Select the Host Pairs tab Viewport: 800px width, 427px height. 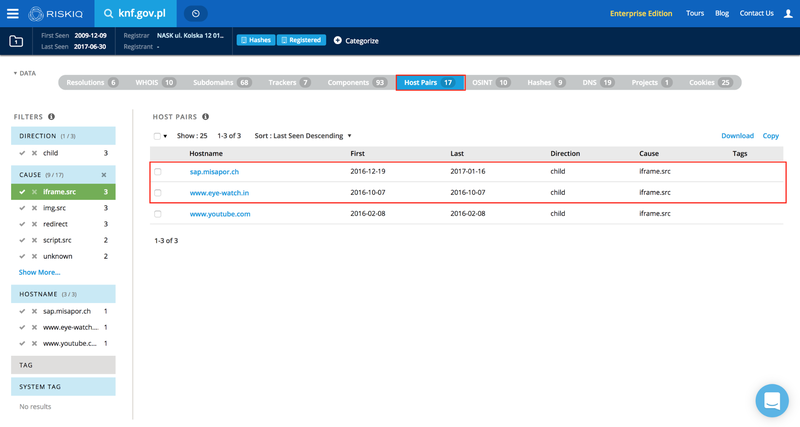430,83
